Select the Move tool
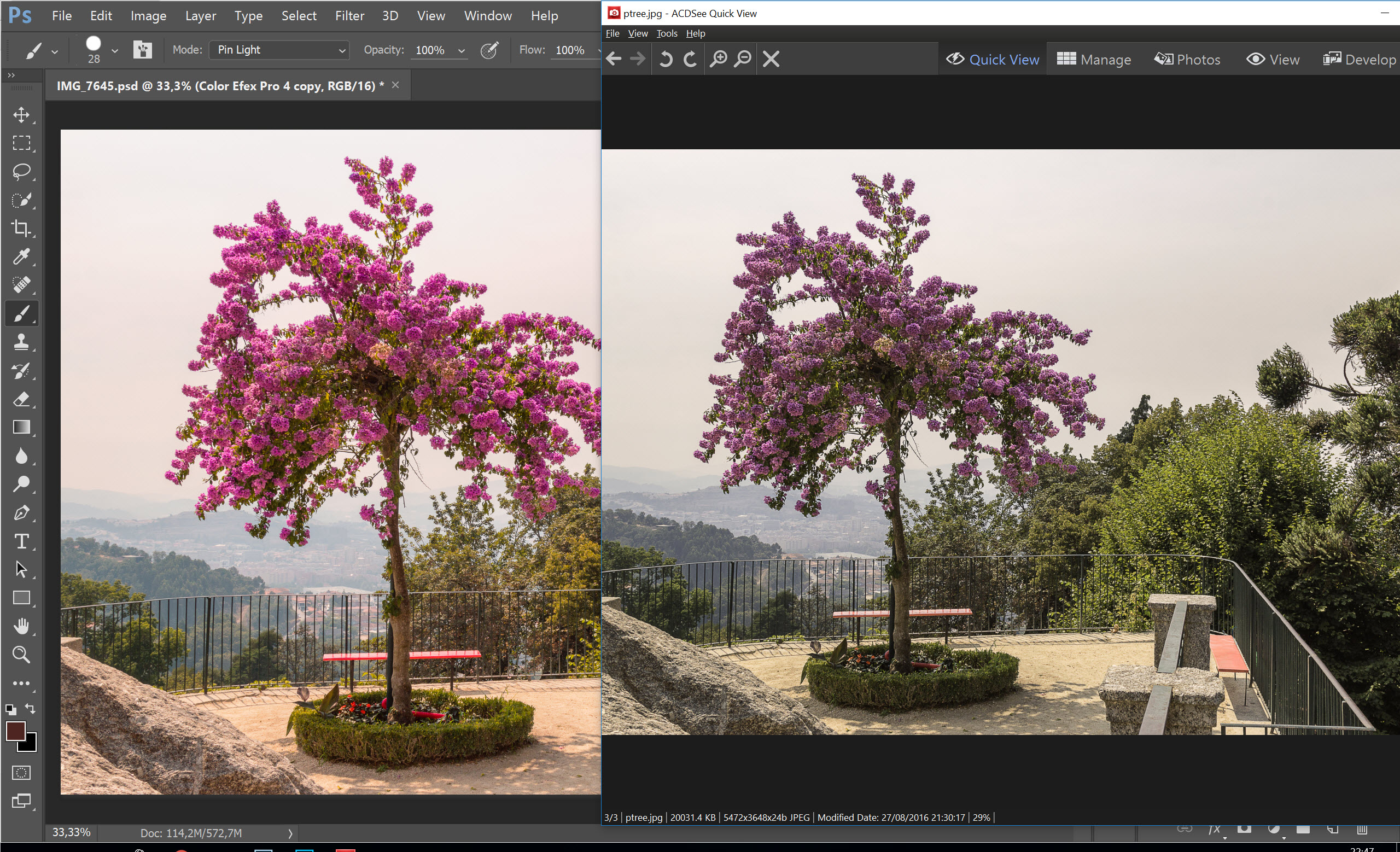Image resolution: width=1400 pixels, height=852 pixels. pyautogui.click(x=22, y=114)
